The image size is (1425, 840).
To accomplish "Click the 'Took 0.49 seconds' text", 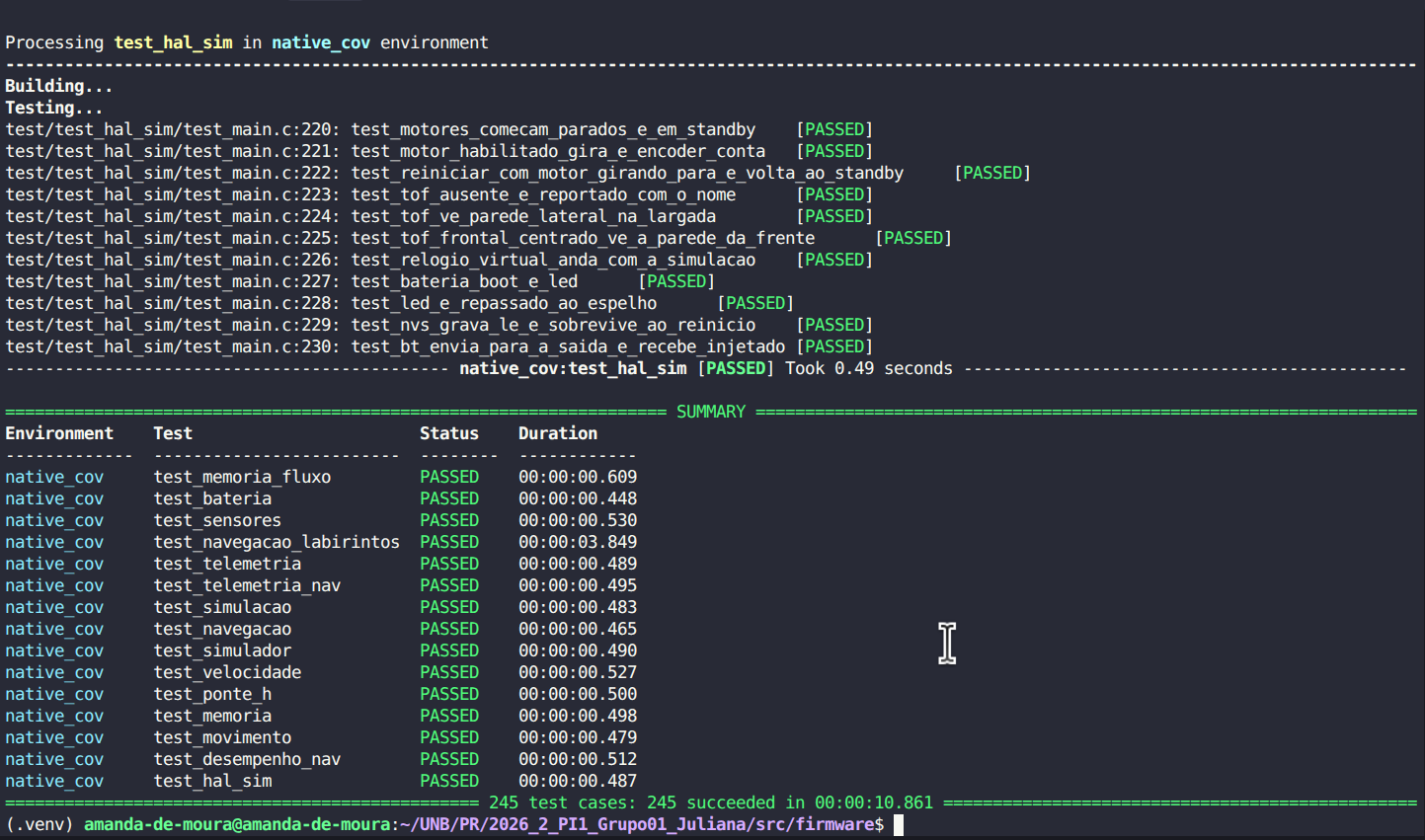I will (869, 368).
